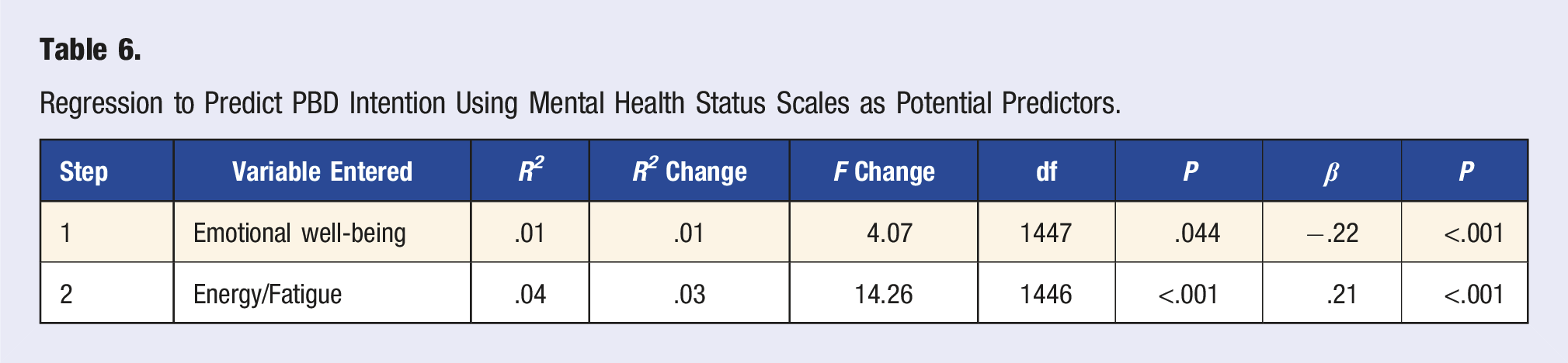Select the F Change value 14.26
Viewport: 1568px width, 363px height.
coord(884,294)
